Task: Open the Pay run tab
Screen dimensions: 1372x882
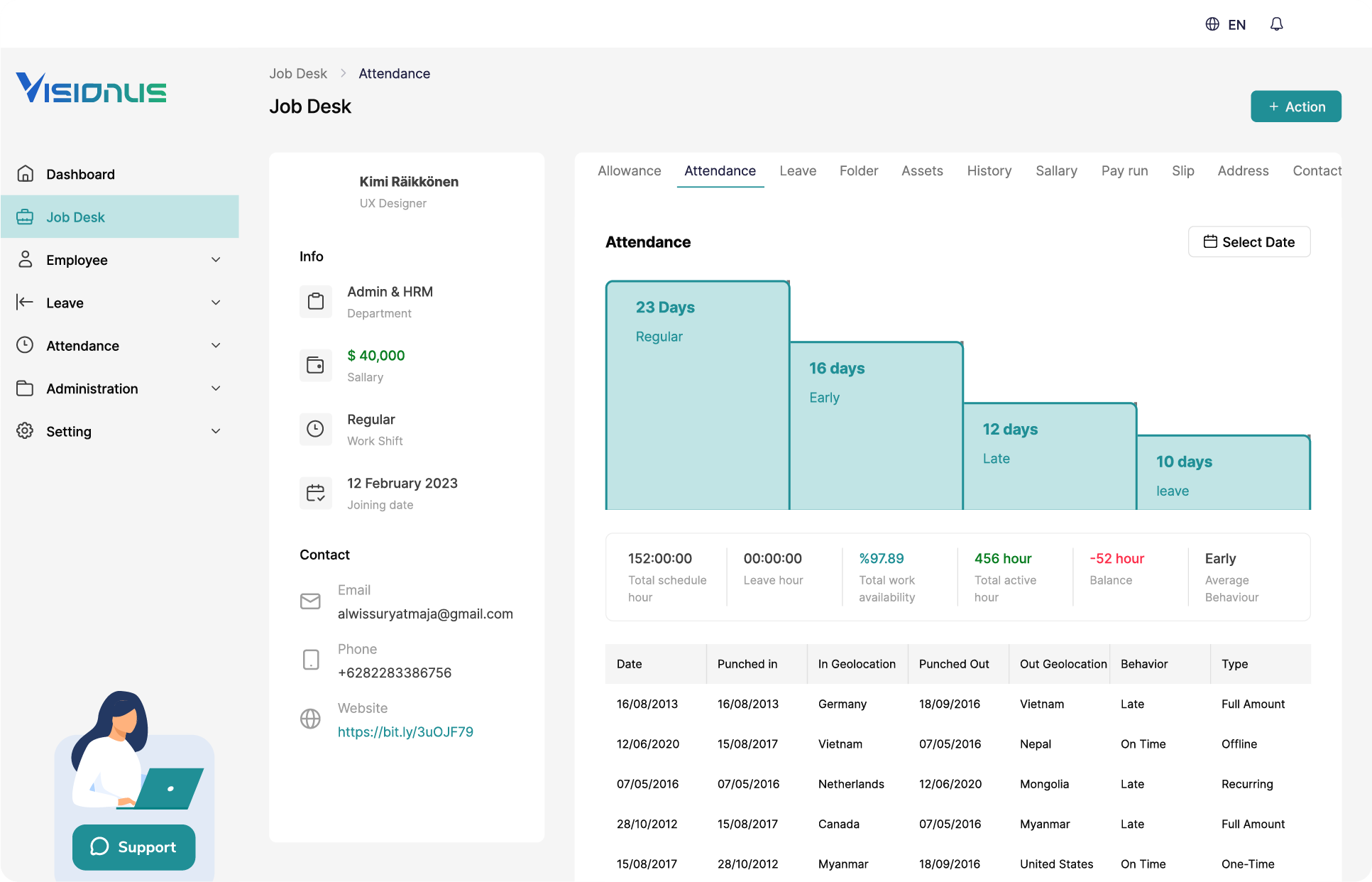Action: point(1124,170)
